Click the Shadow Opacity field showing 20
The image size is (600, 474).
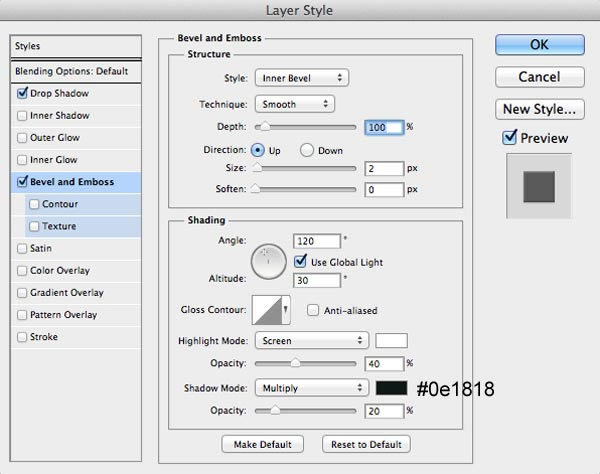pos(384,411)
